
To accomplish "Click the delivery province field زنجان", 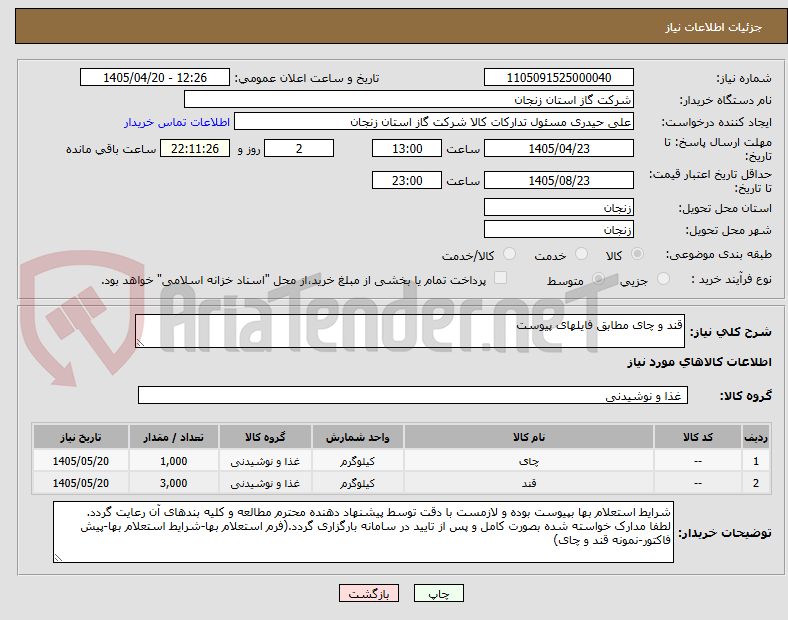I will [x=559, y=207].
